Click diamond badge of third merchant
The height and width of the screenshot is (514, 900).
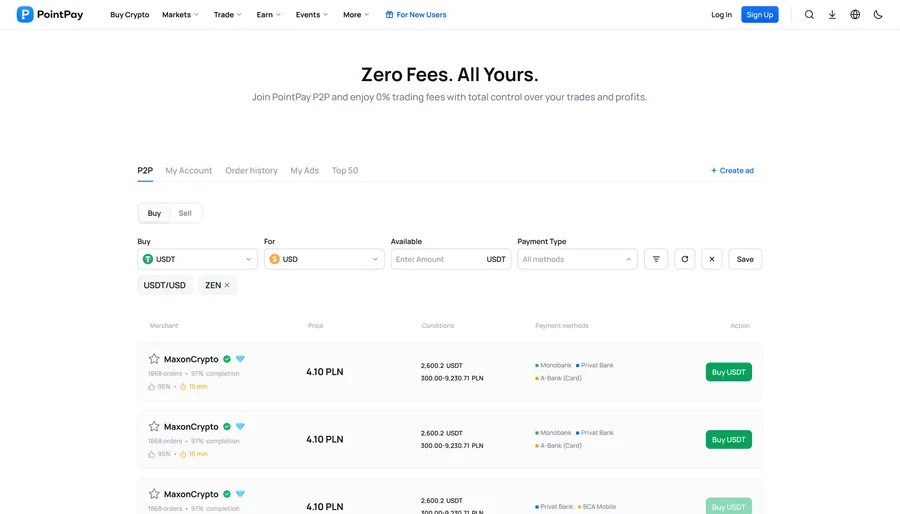pos(240,494)
